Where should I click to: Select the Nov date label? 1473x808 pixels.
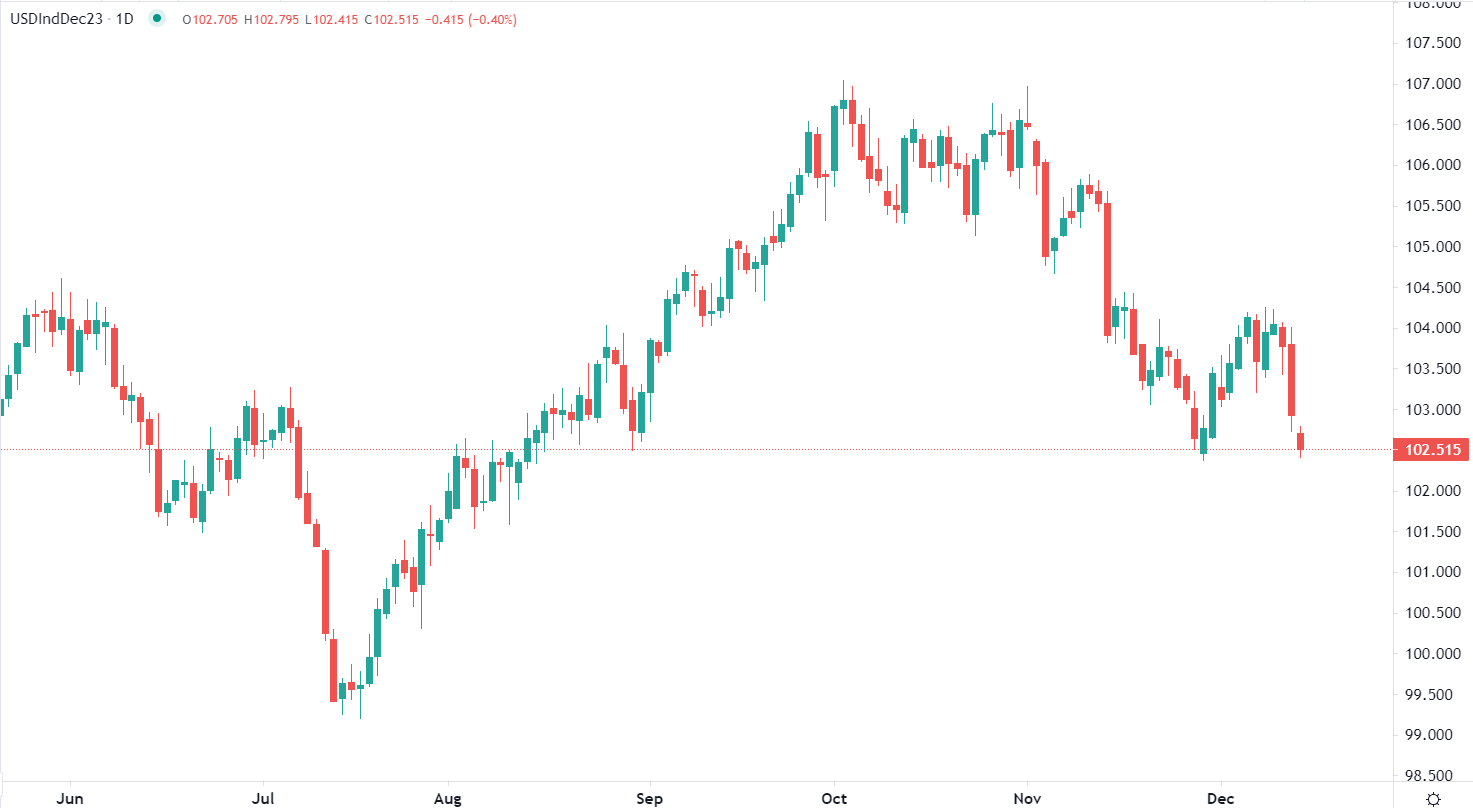click(x=1027, y=797)
